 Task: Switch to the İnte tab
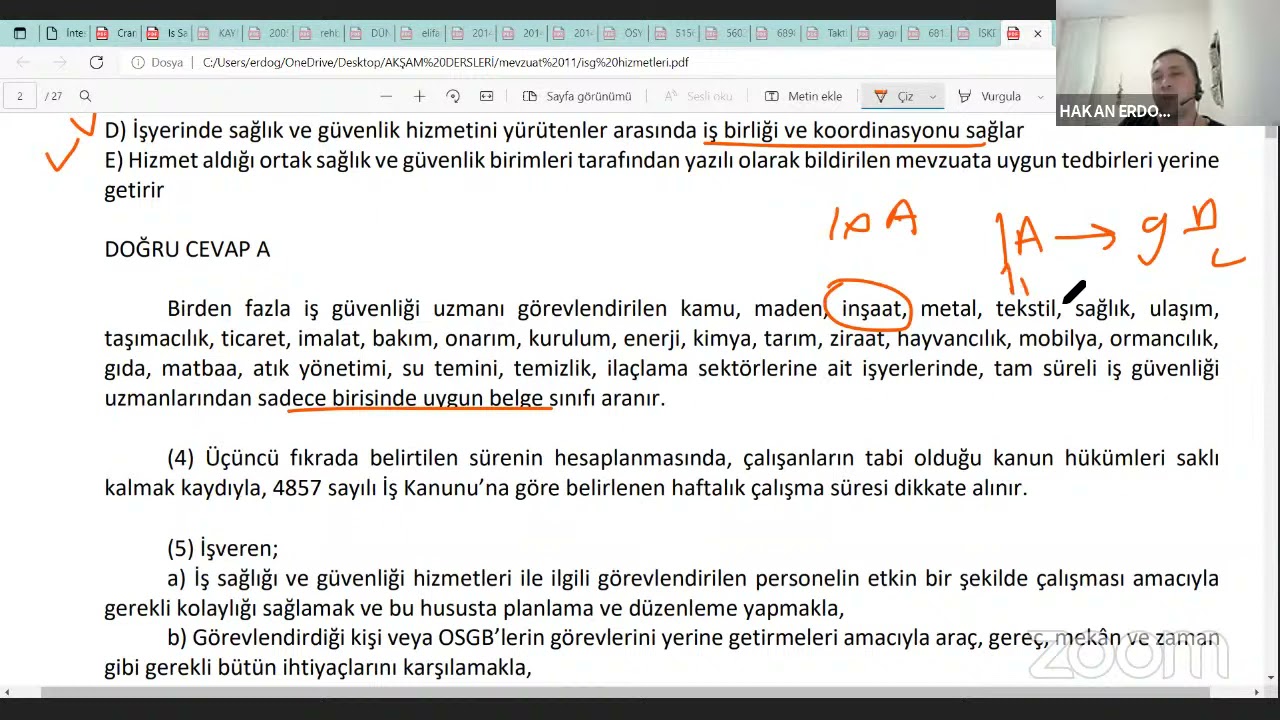click(x=66, y=33)
